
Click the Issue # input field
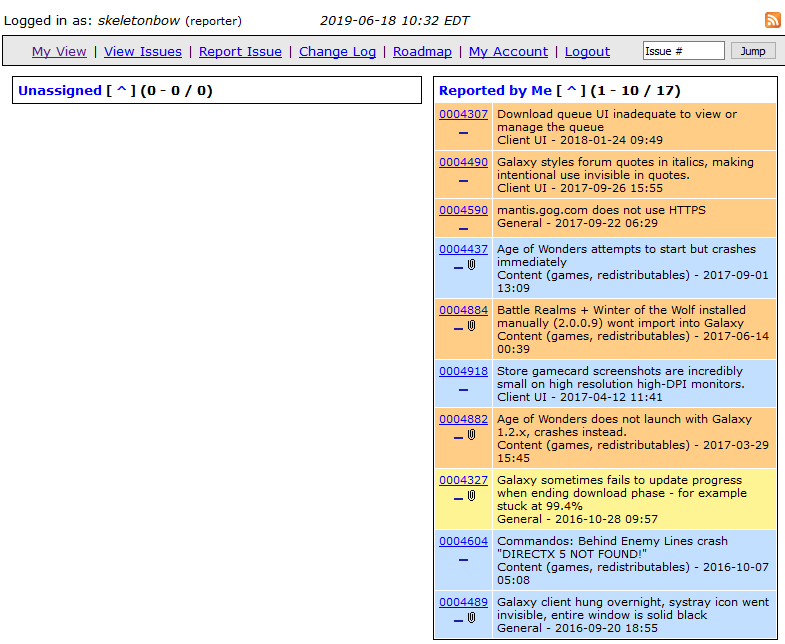tap(683, 51)
